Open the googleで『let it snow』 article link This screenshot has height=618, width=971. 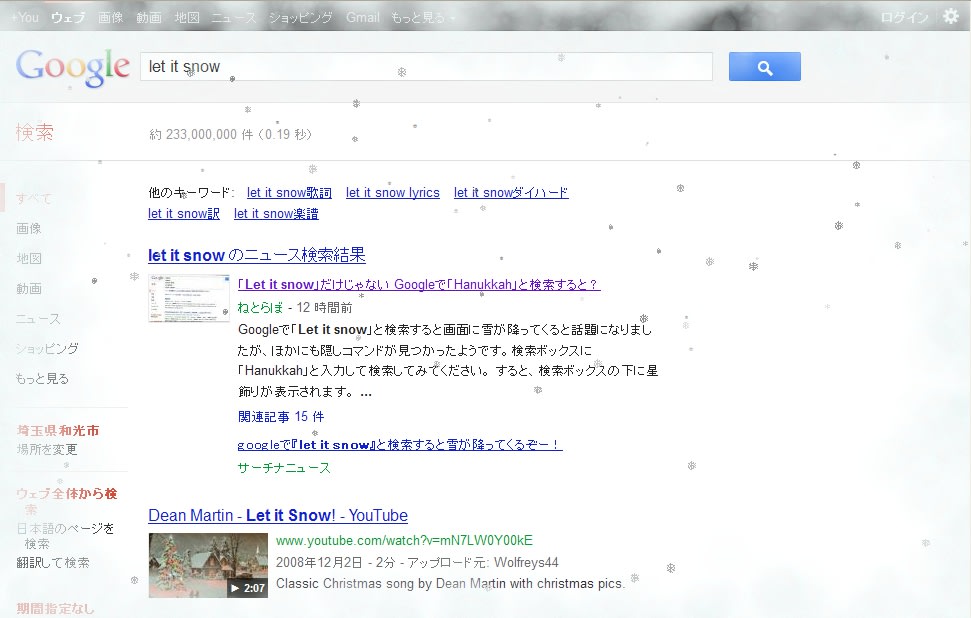400,445
